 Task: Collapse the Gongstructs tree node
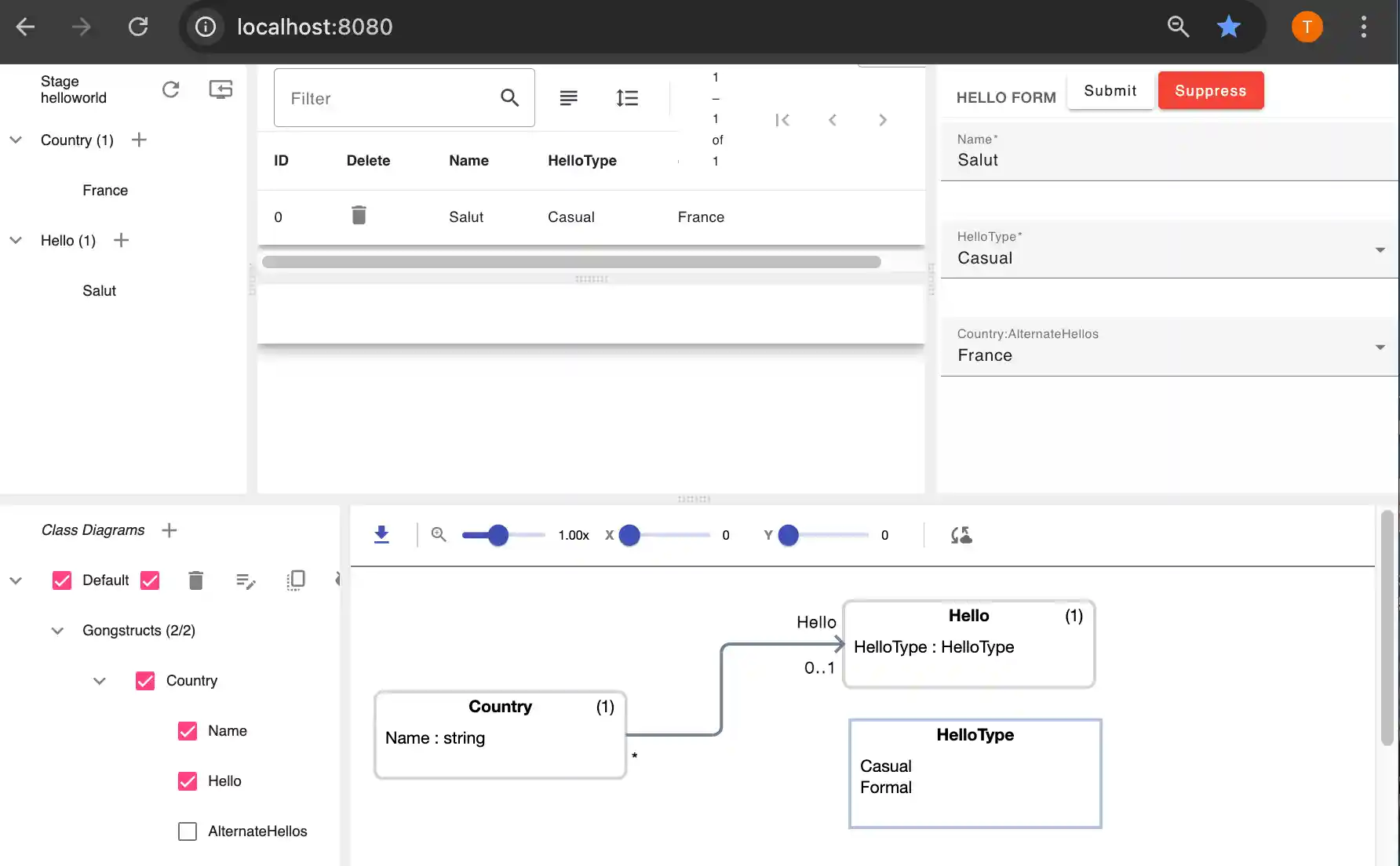(x=57, y=631)
